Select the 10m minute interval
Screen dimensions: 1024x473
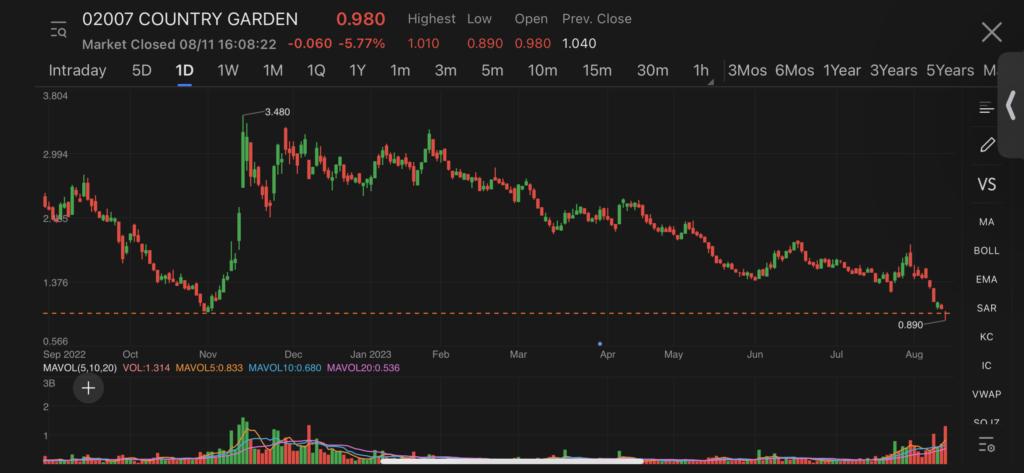543,71
